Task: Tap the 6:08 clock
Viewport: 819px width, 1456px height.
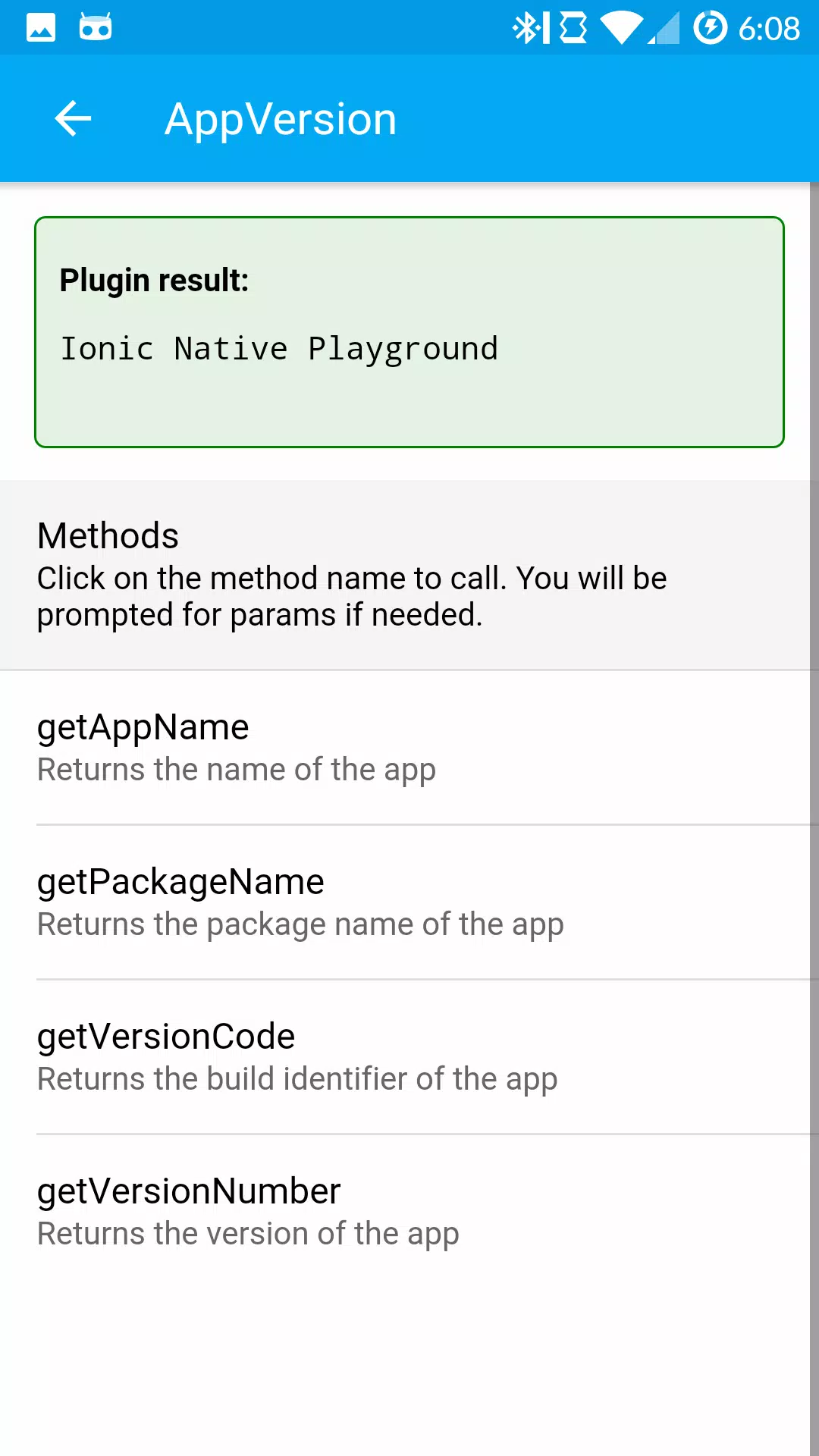Action: pos(769,29)
